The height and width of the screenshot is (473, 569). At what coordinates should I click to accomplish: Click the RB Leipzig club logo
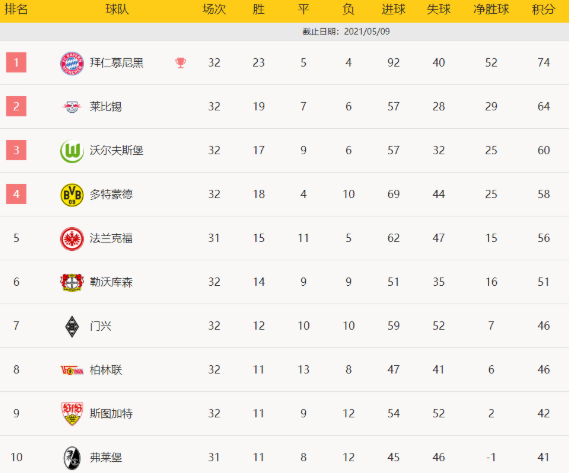pyautogui.click(x=71, y=107)
